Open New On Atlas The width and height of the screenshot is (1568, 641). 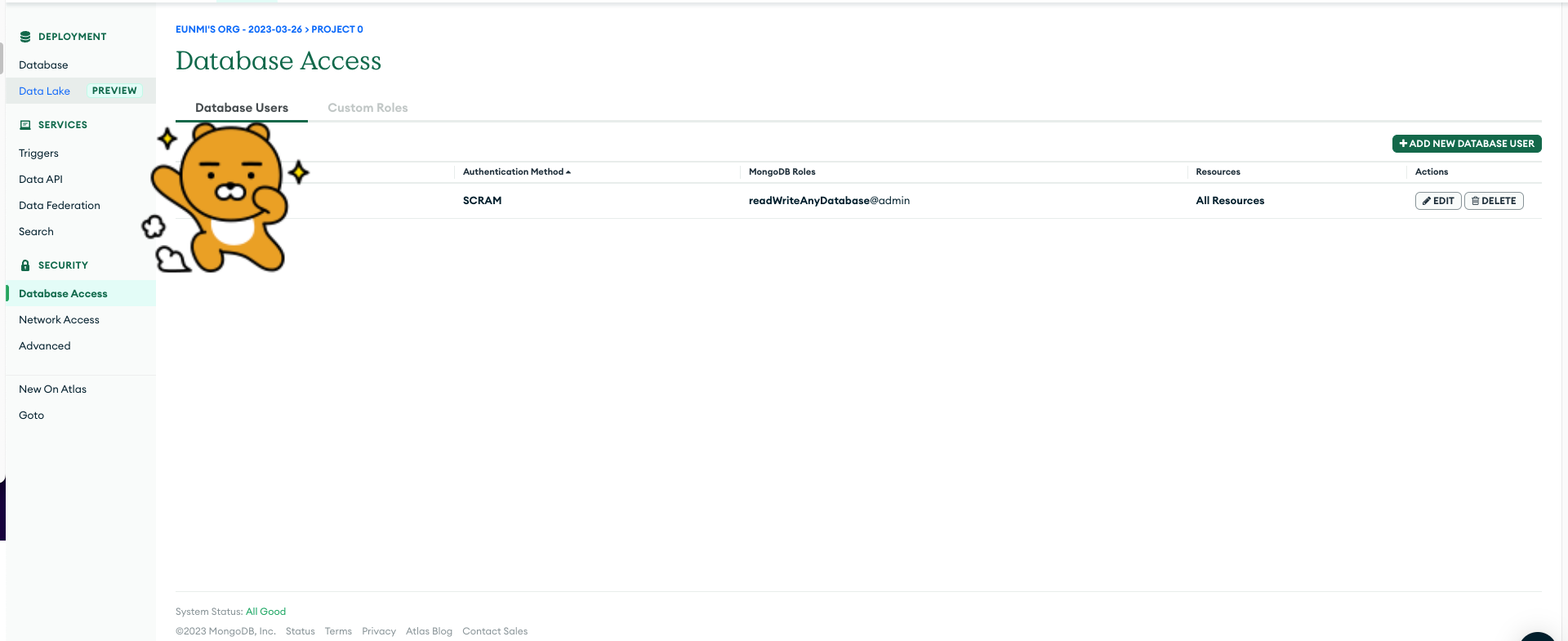(x=52, y=389)
